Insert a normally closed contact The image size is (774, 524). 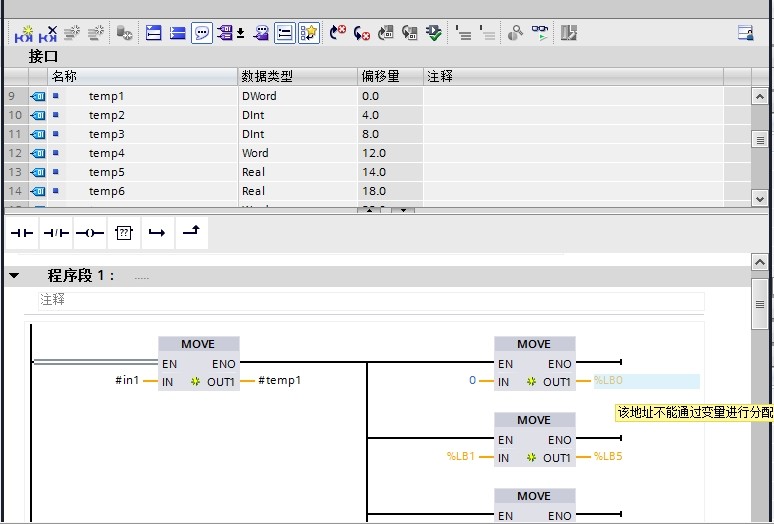[x=56, y=233]
